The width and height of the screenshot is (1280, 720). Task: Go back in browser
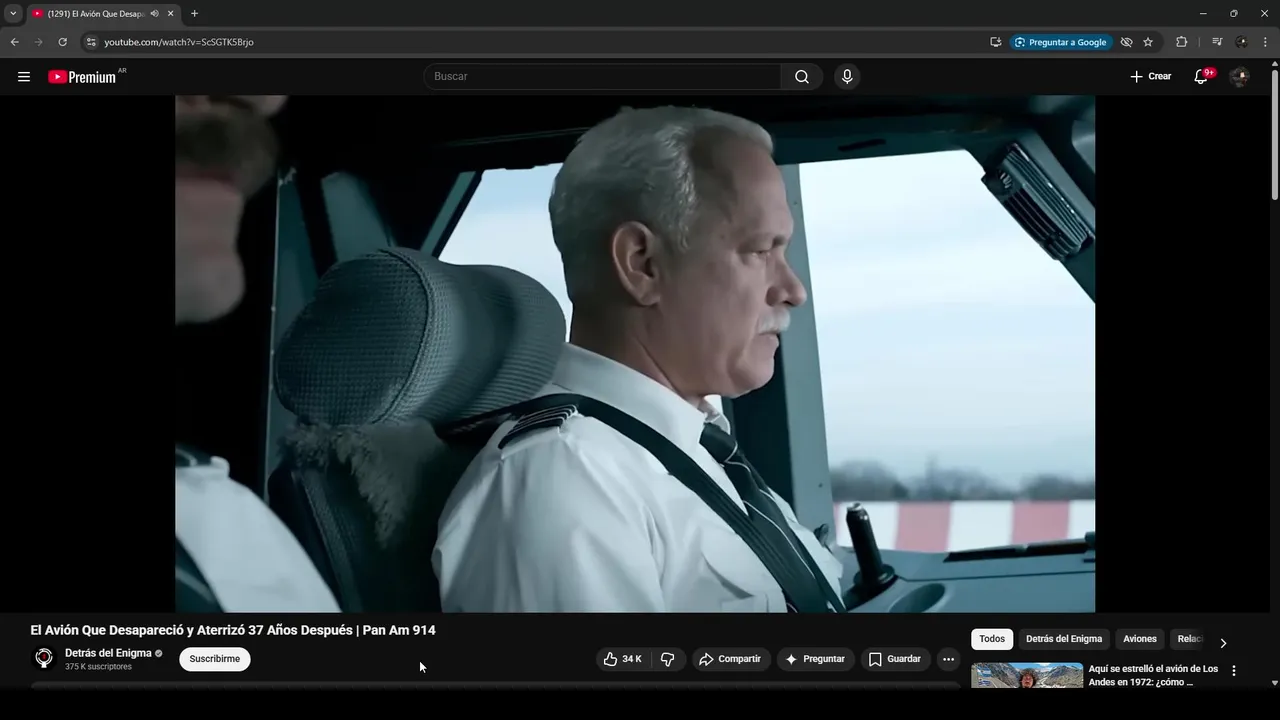(x=14, y=42)
